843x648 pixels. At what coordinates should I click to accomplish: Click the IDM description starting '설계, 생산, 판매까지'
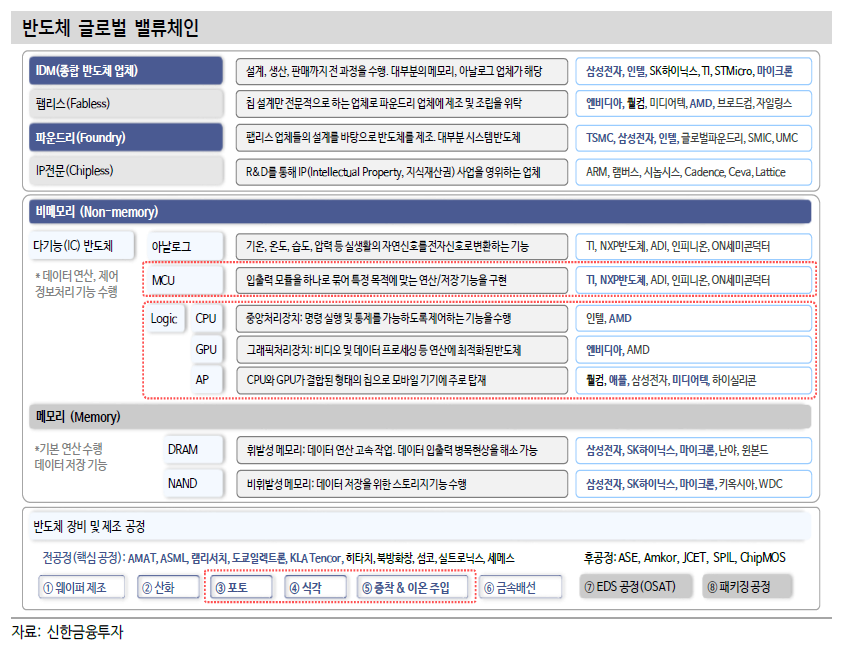[x=402, y=72]
